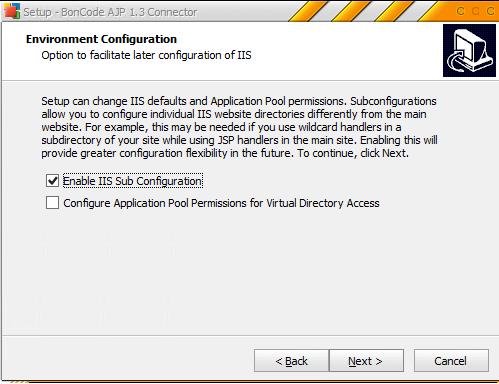Uncheck the Enable IIS Sub Configuration checkbox
The height and width of the screenshot is (384, 499).
tap(52, 181)
